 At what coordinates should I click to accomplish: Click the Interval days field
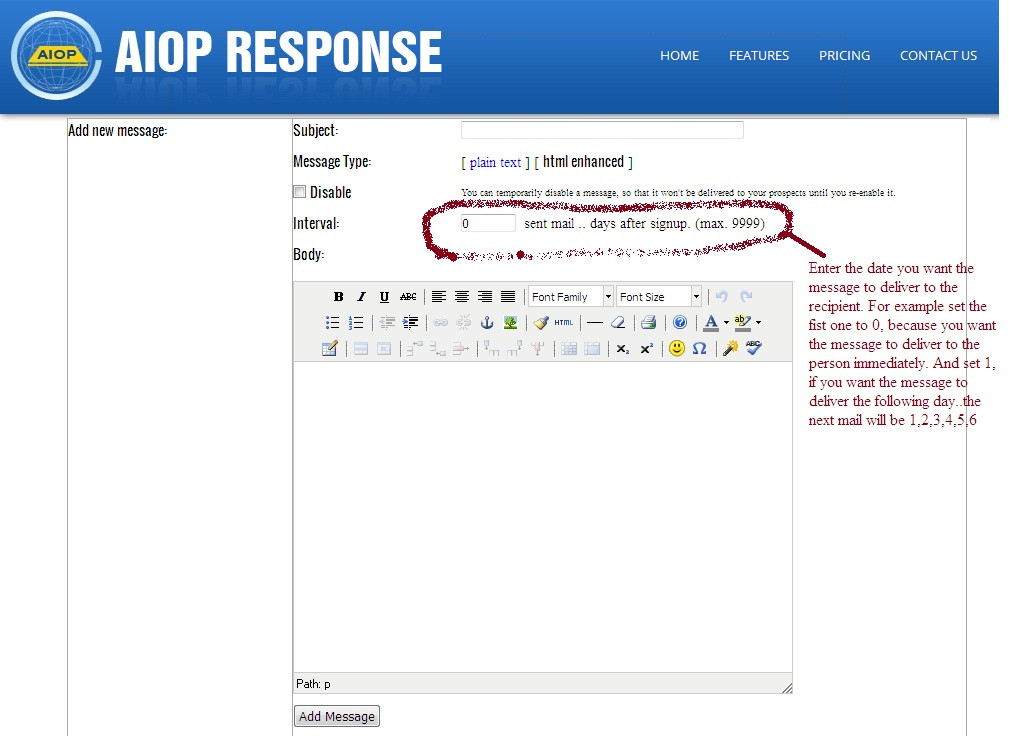(x=488, y=223)
